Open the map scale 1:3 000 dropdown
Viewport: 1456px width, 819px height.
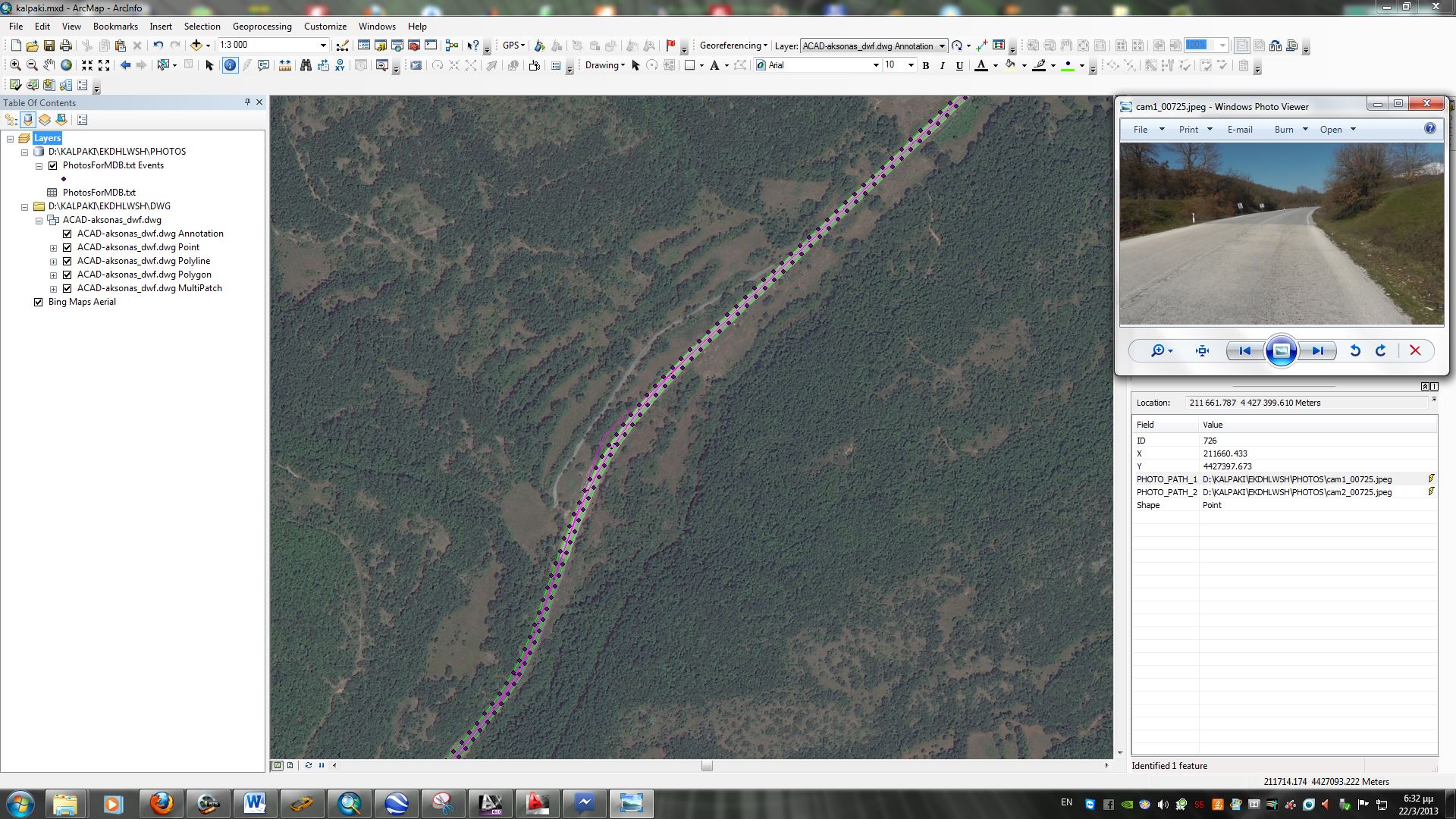click(323, 45)
